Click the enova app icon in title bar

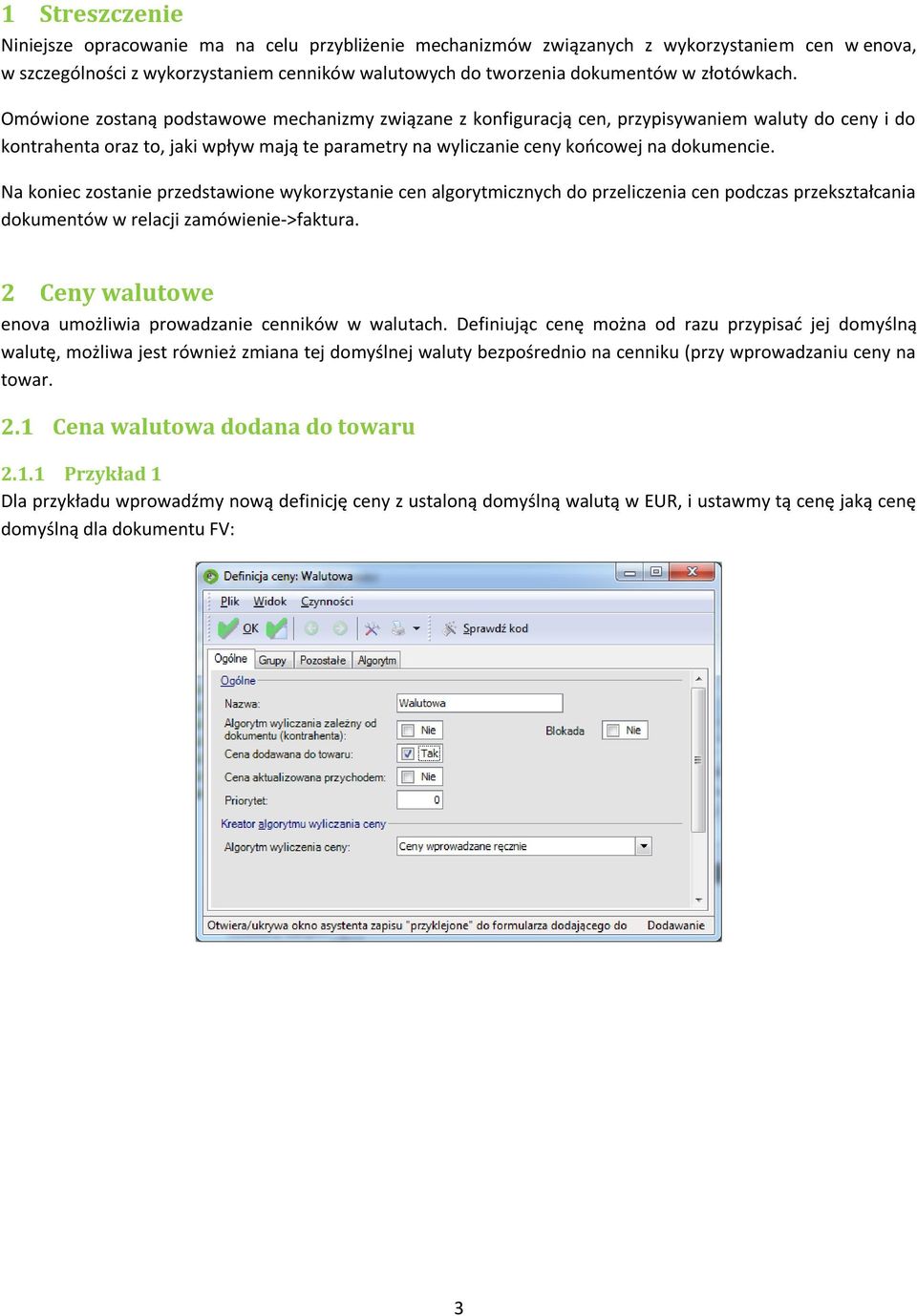point(210,575)
